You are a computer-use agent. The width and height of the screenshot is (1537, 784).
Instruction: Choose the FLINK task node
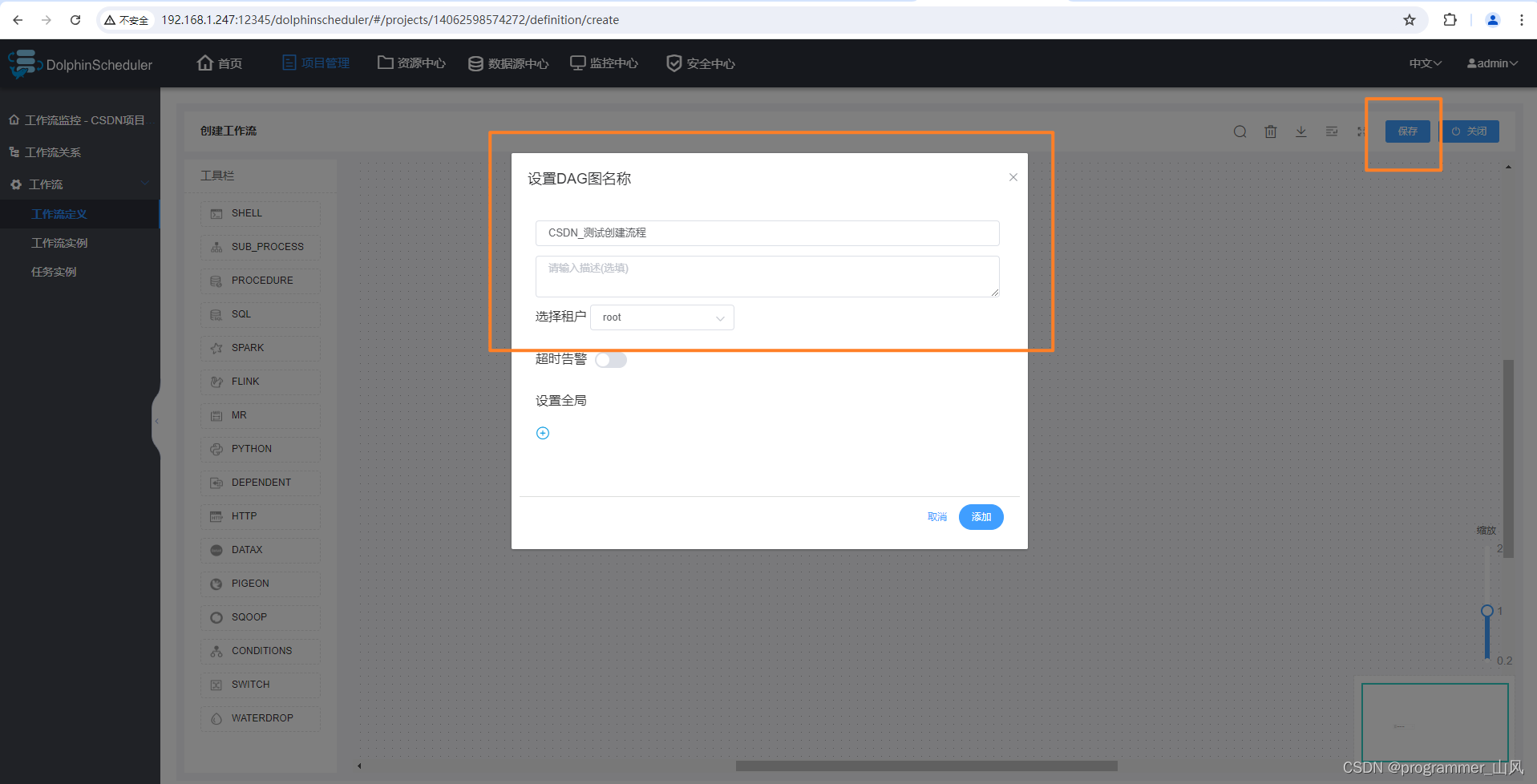point(260,382)
